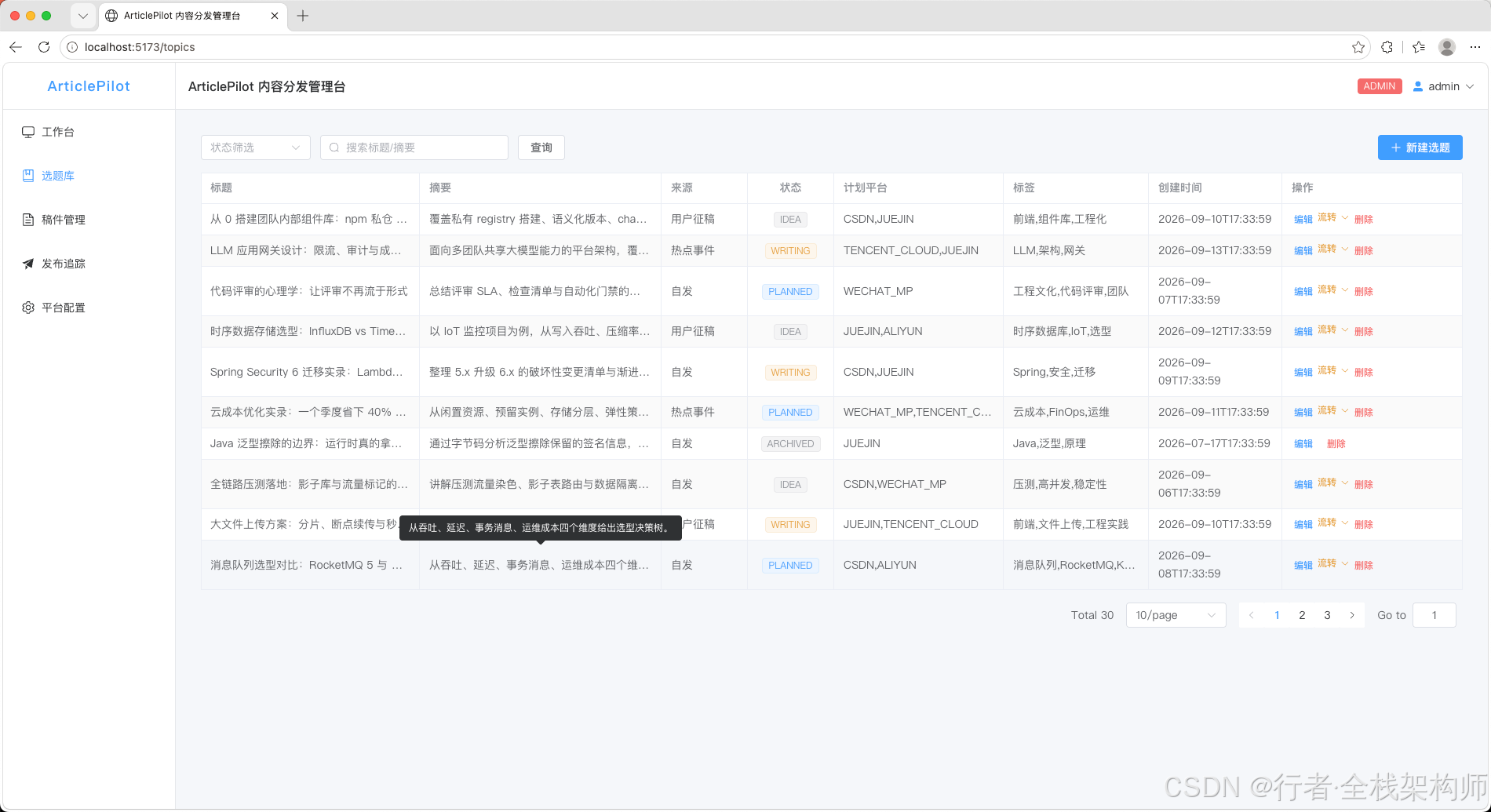This screenshot has width=1491, height=812.
Task: Click the 查询 button
Action: [541, 147]
